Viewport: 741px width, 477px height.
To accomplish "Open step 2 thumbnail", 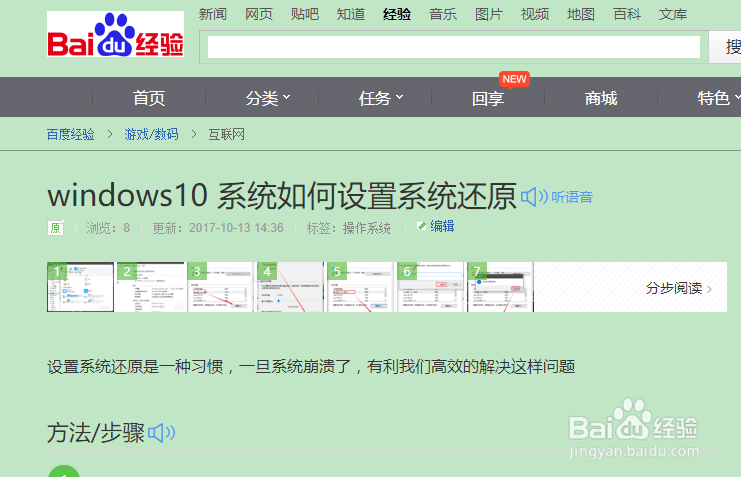I will (151, 287).
